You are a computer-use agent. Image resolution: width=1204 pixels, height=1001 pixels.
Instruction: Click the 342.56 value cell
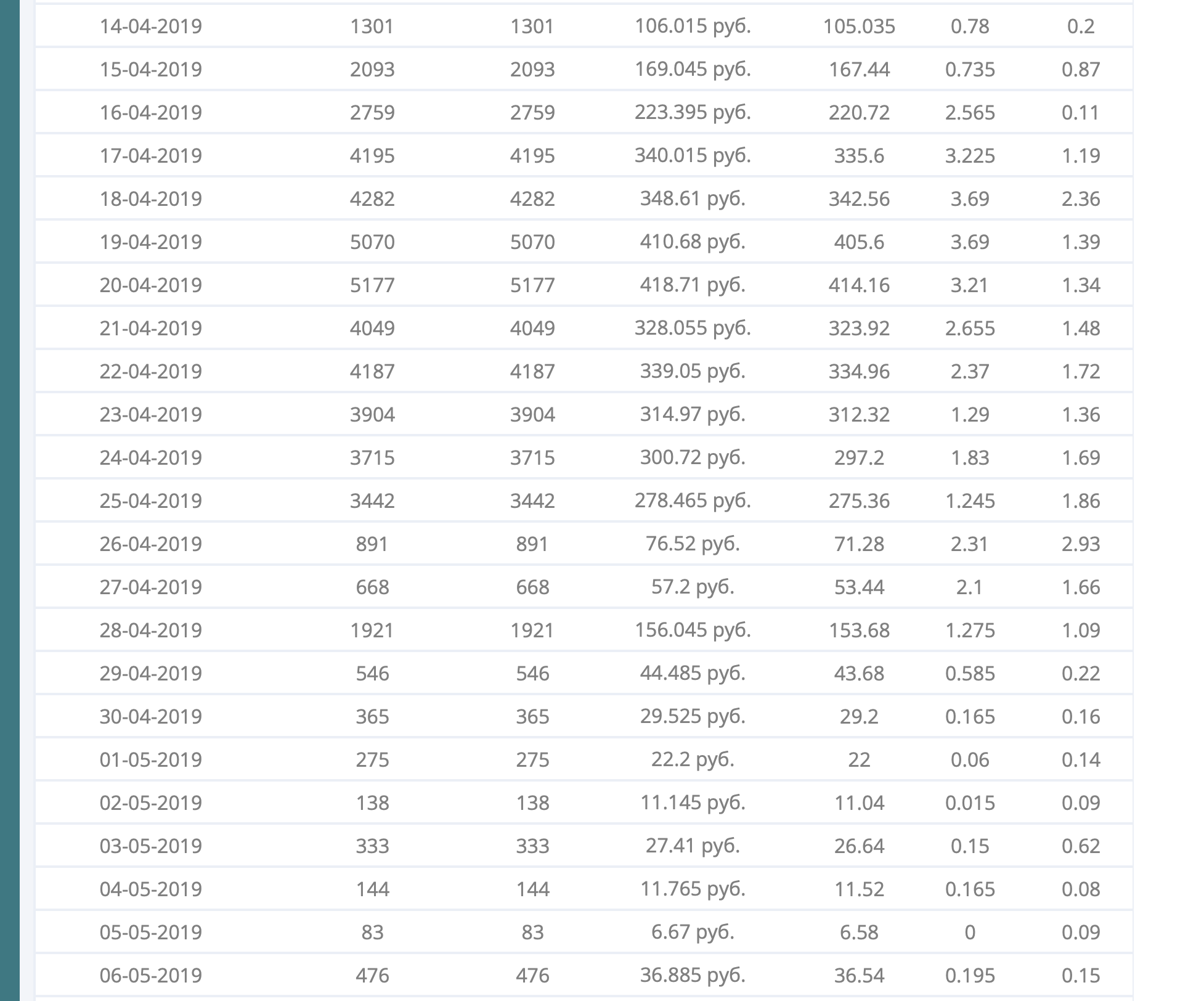(859, 198)
